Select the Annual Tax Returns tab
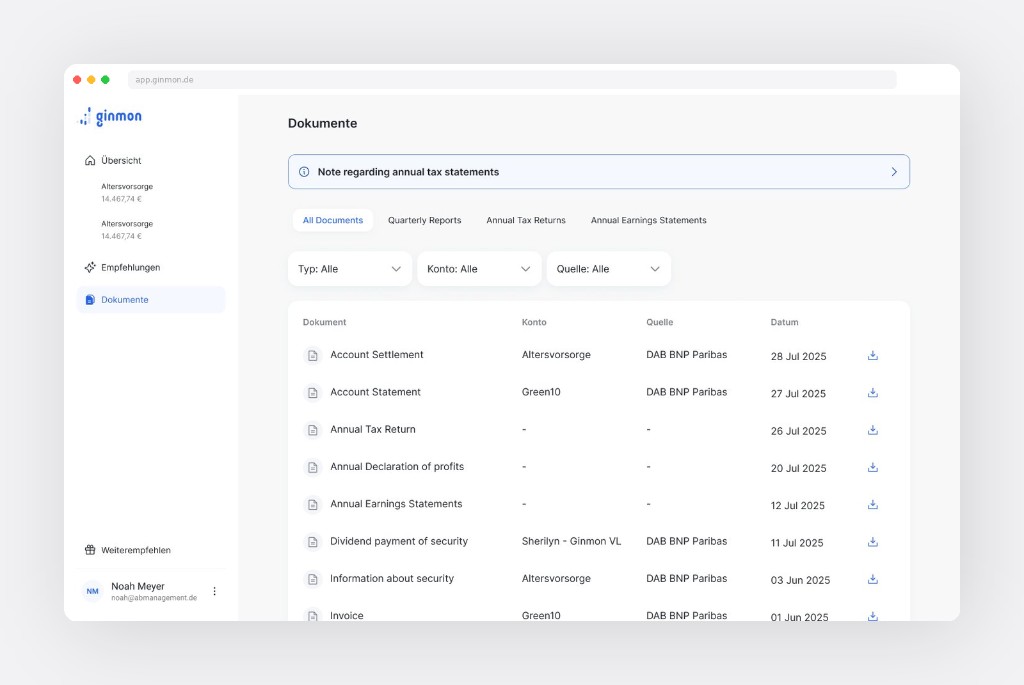The width and height of the screenshot is (1024, 685). click(525, 220)
